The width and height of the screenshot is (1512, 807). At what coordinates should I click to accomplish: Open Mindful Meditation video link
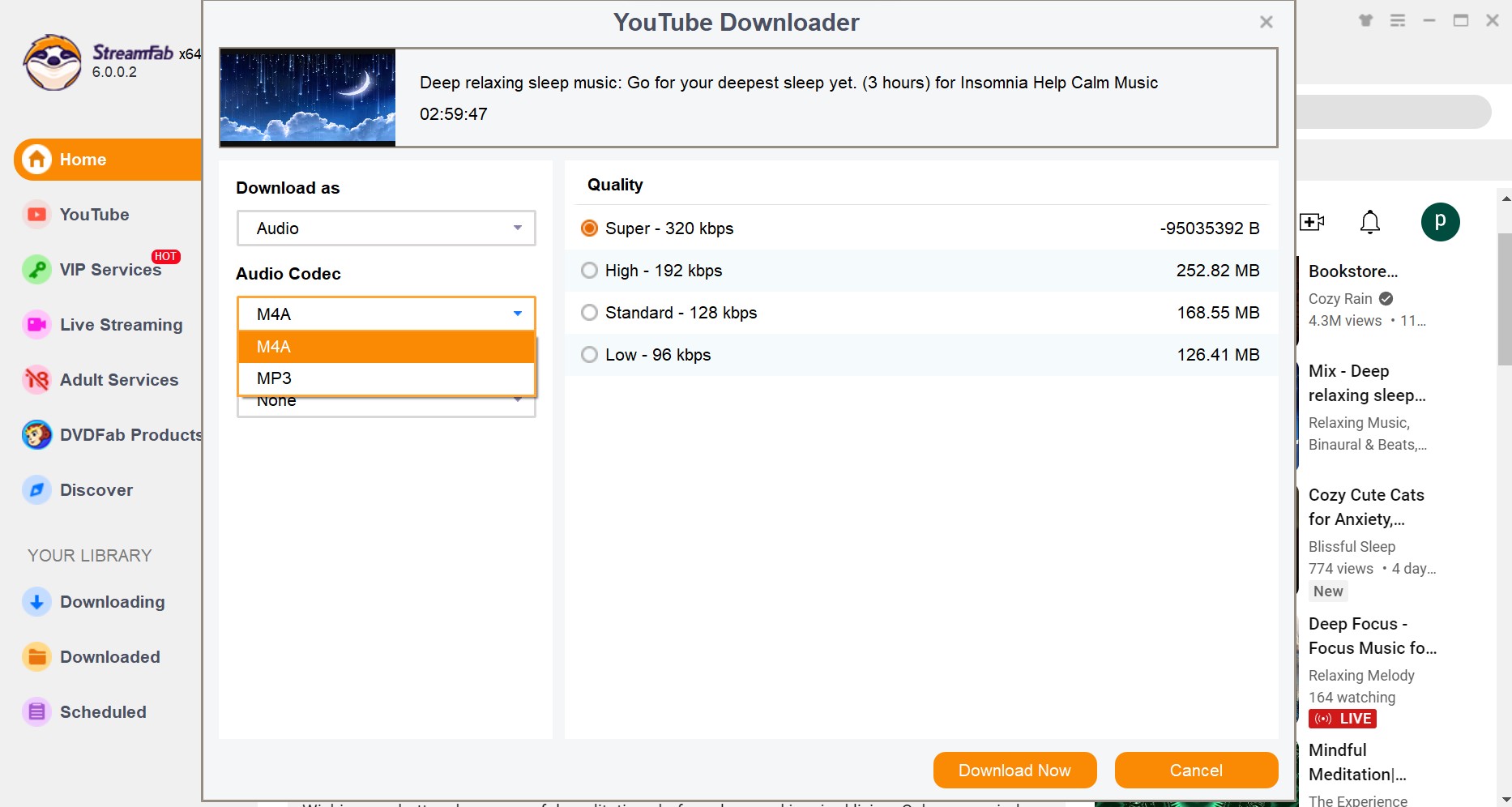tap(1357, 762)
